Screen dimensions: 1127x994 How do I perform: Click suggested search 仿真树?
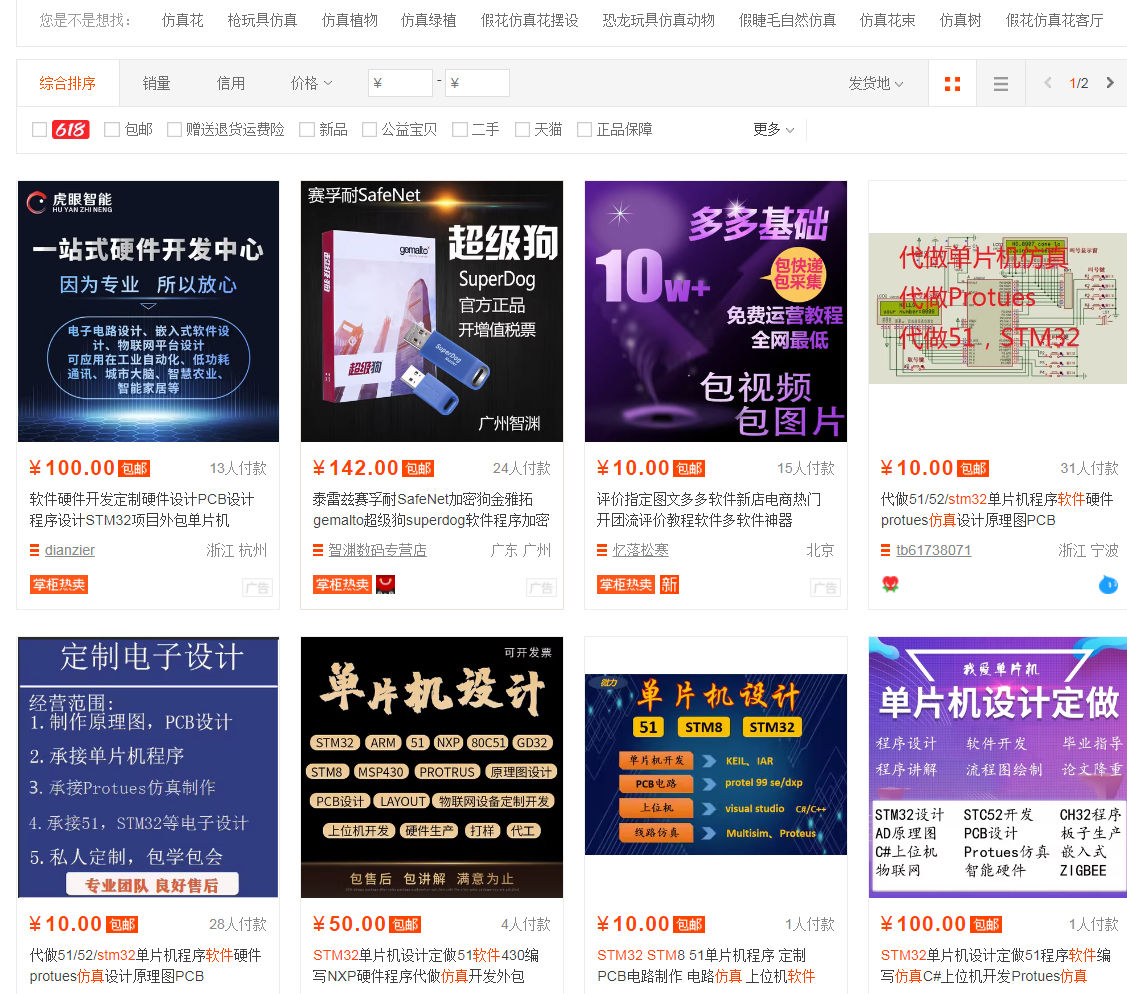(960, 20)
